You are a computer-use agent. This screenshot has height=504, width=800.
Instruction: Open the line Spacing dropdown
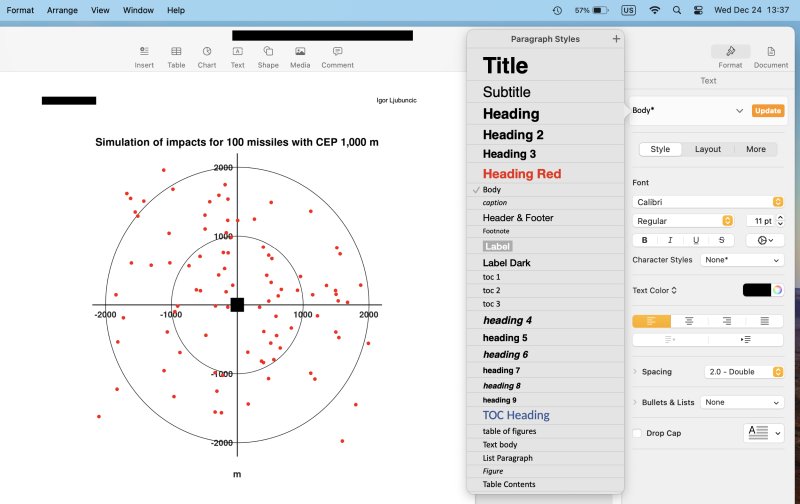(x=744, y=372)
